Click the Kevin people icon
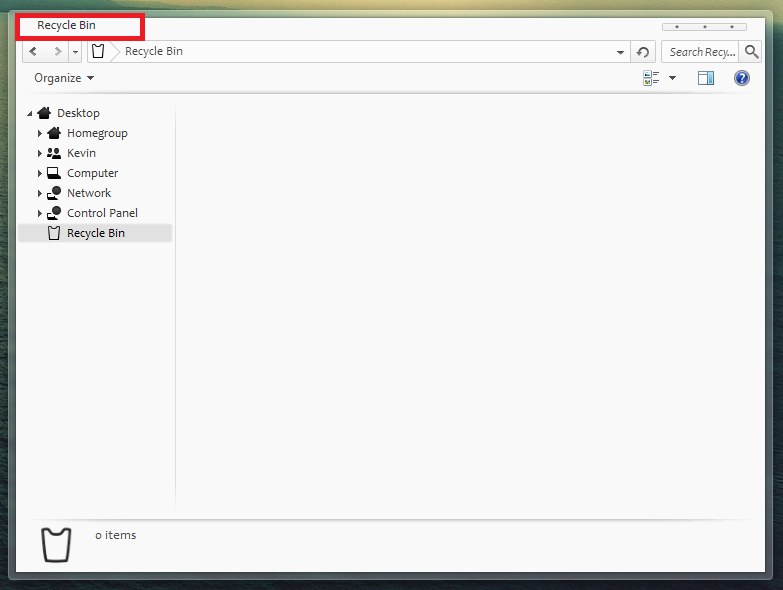This screenshot has height=590, width=783. 54,153
